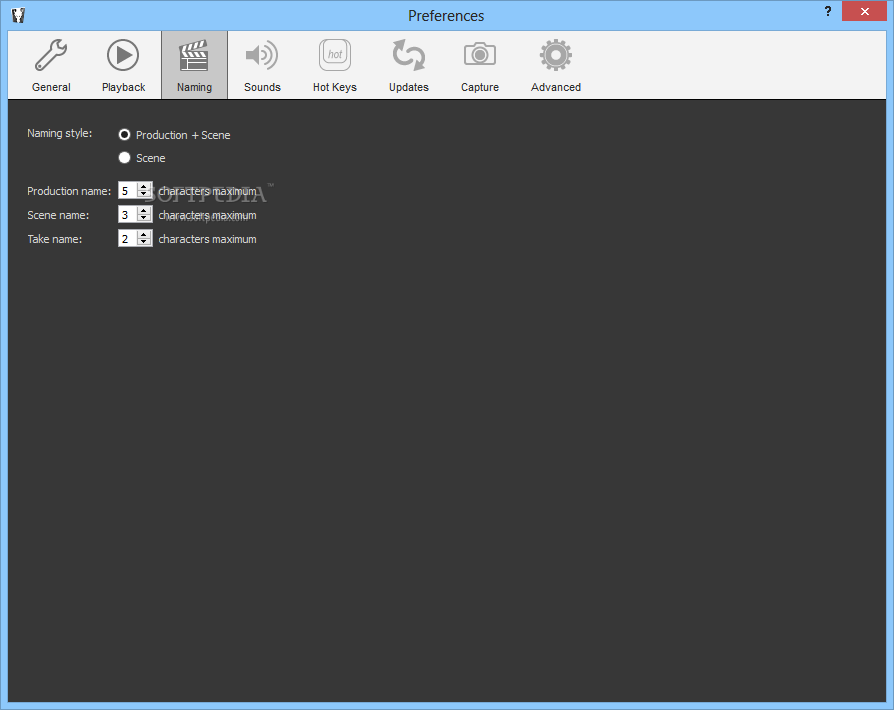
Task: Click the Scene name value field
Action: point(128,214)
